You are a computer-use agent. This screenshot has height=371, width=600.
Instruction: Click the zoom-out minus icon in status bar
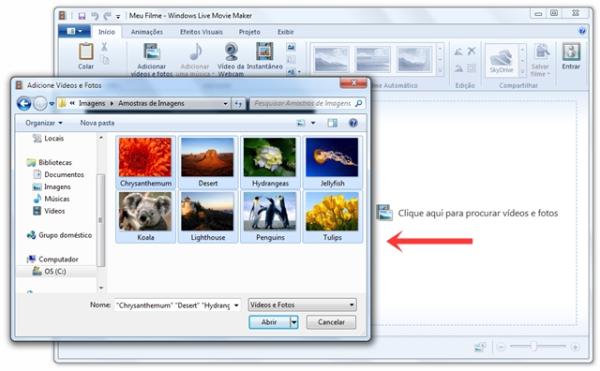point(501,347)
